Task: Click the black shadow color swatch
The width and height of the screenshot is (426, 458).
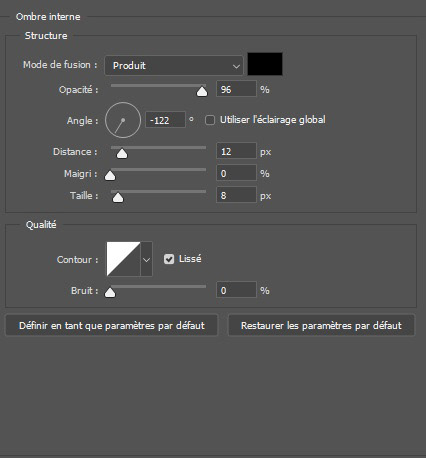Action: point(265,64)
